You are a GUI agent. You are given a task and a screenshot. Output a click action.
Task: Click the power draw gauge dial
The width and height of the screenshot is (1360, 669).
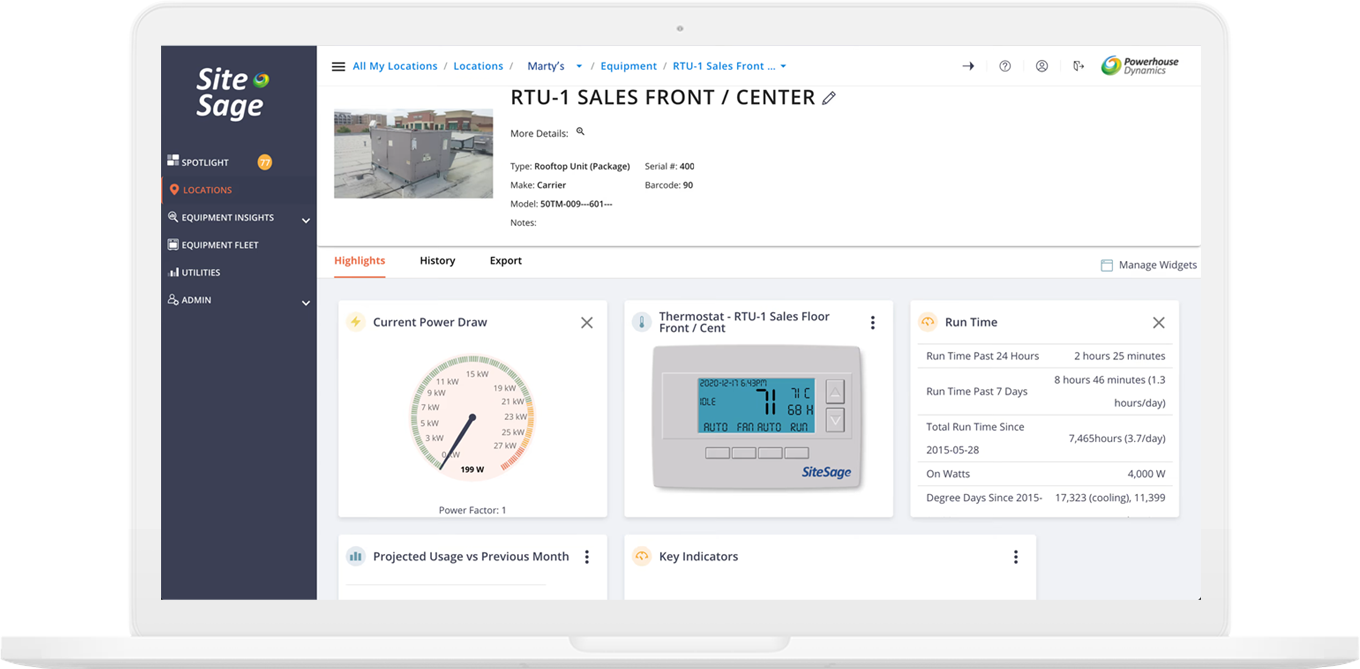point(472,416)
